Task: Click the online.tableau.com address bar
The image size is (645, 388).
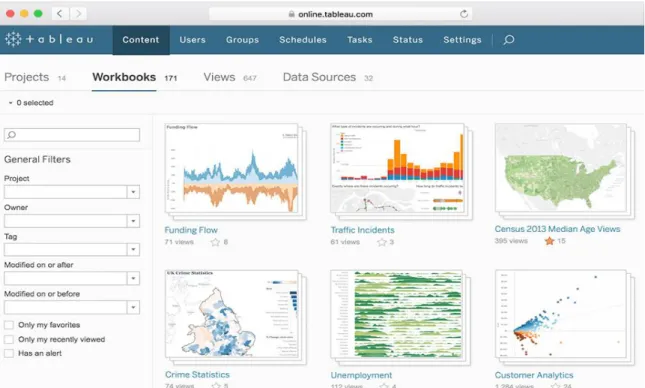Action: [x=340, y=14]
